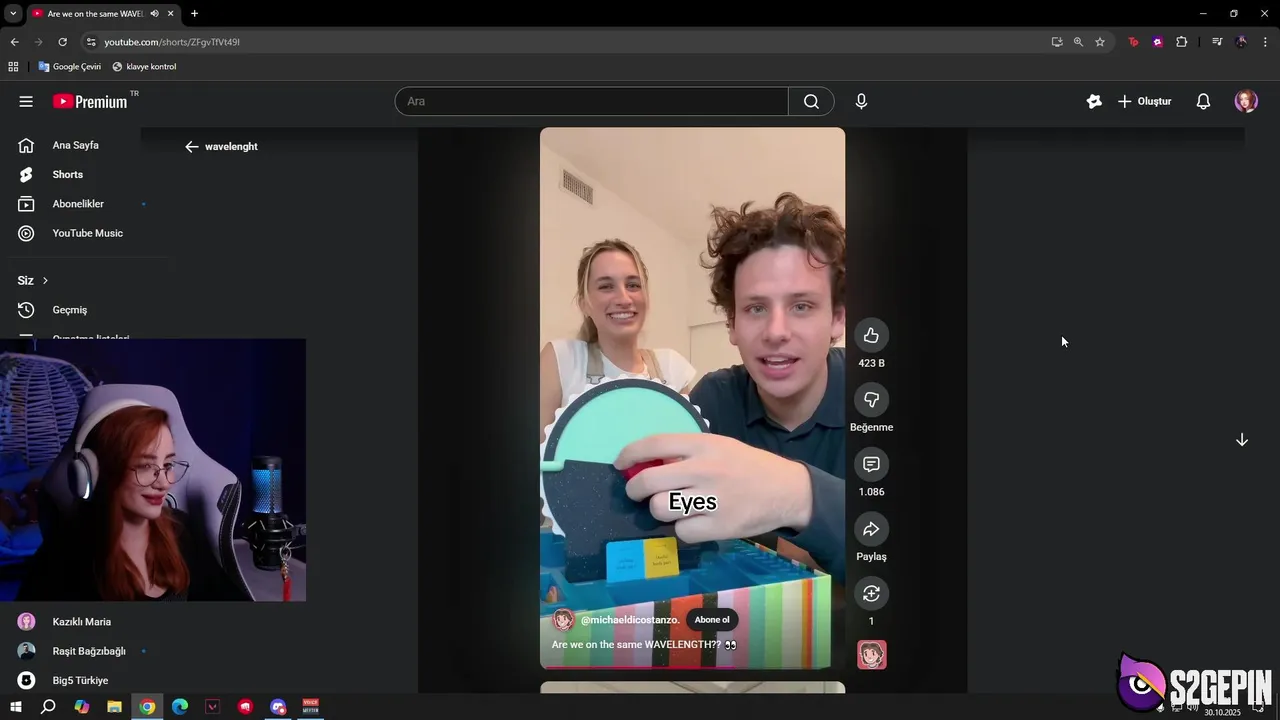Viewport: 1280px width, 720px height.
Task: Click the search magnifier button
Action: pos(811,101)
